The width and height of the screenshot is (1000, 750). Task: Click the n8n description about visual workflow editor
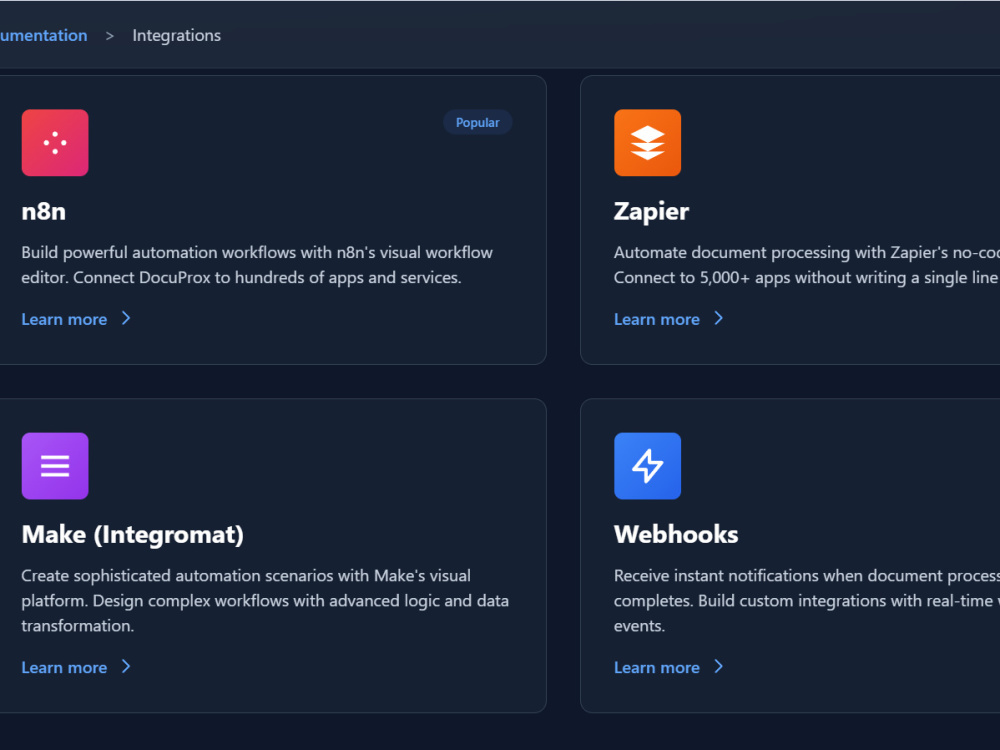[257, 265]
